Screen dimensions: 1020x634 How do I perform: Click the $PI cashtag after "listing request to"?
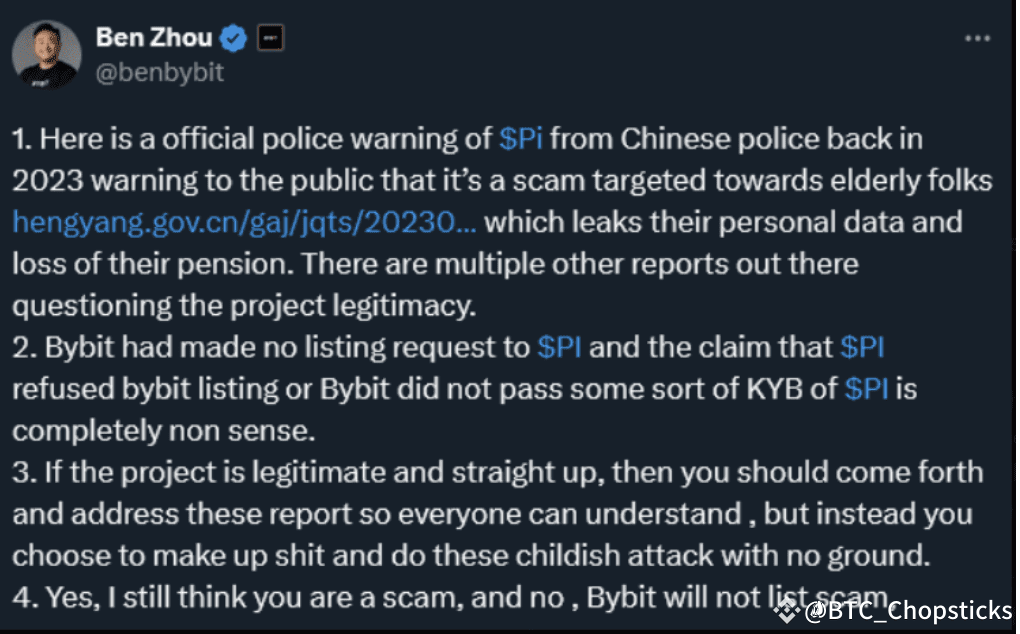point(561,347)
